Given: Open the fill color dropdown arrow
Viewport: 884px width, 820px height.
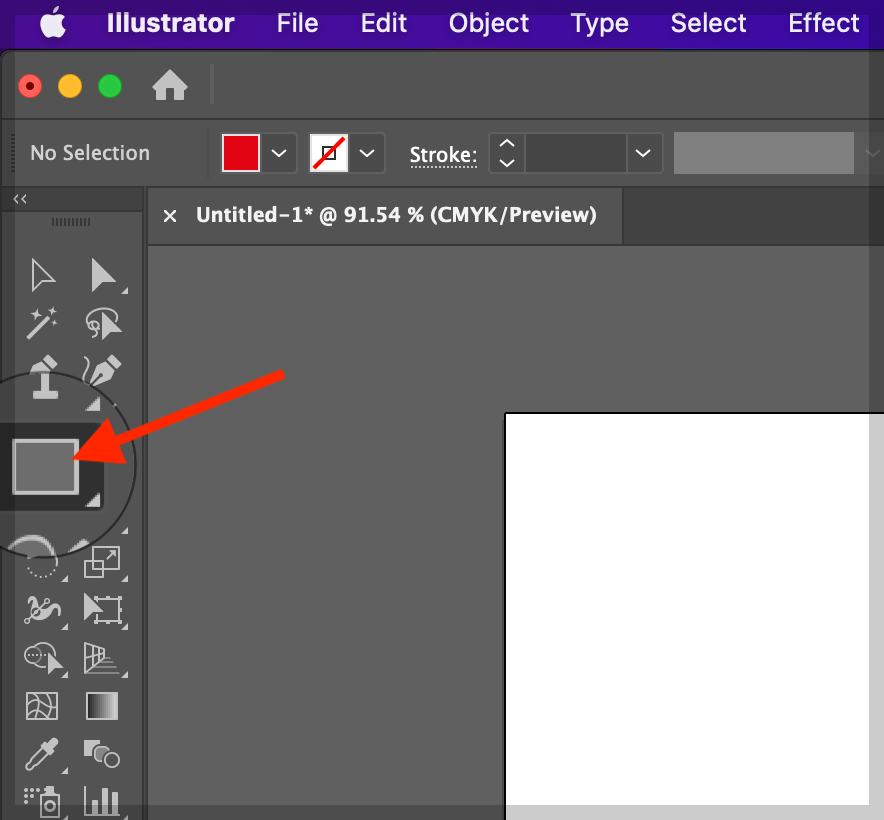Looking at the screenshot, I should point(279,153).
